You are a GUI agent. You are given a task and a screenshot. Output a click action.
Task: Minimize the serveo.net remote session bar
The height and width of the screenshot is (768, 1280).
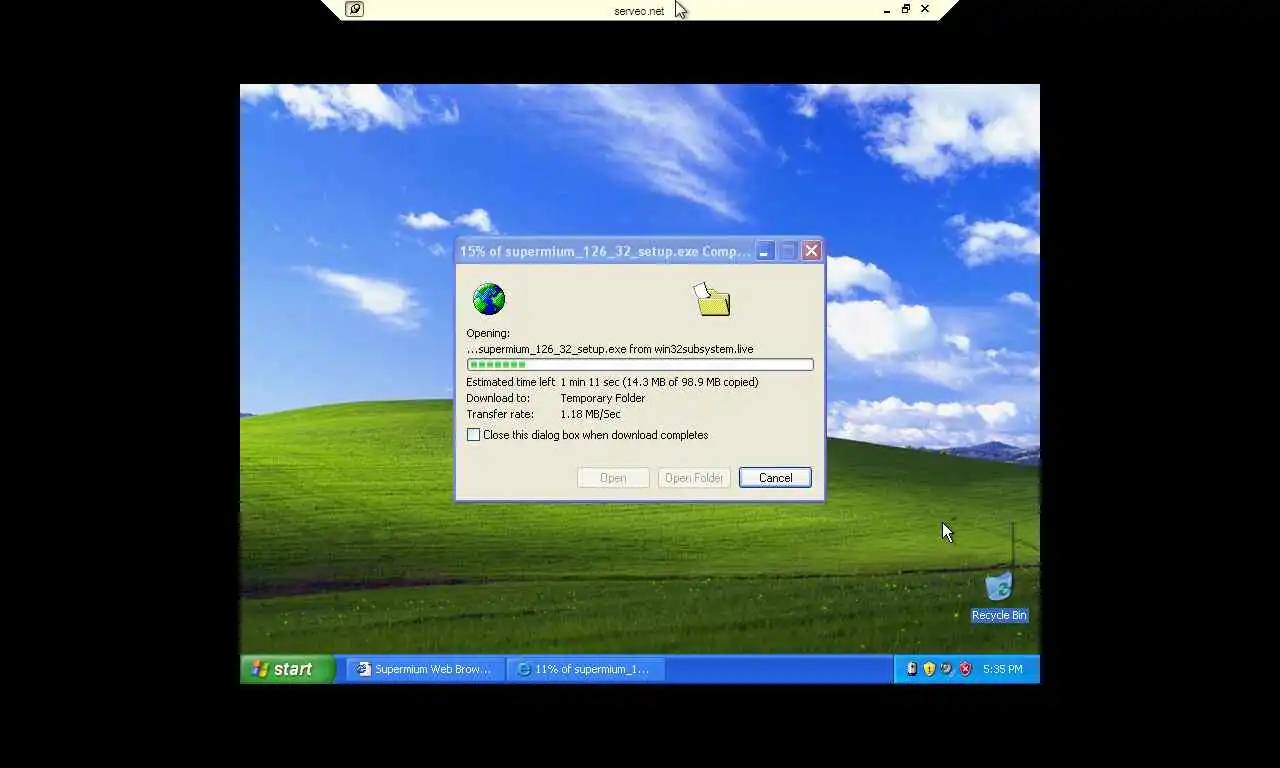point(887,10)
